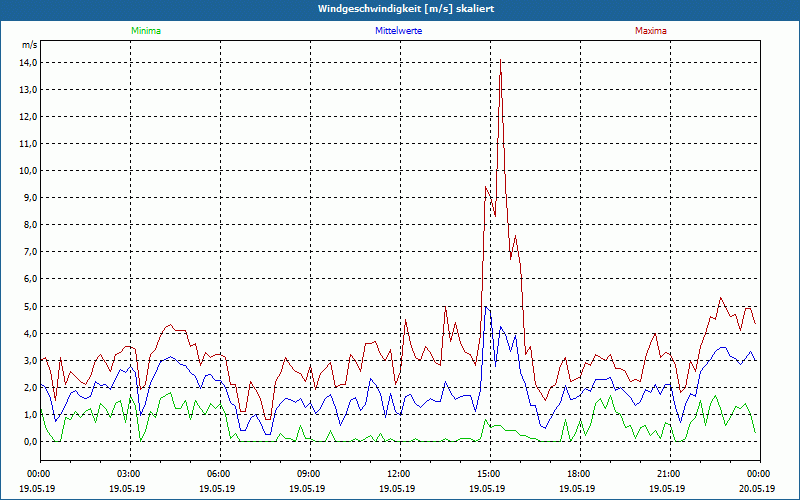Image resolution: width=800 pixels, height=500 pixels.
Task: Click the m/s unit label on y-axis
Action: (x=30, y=45)
